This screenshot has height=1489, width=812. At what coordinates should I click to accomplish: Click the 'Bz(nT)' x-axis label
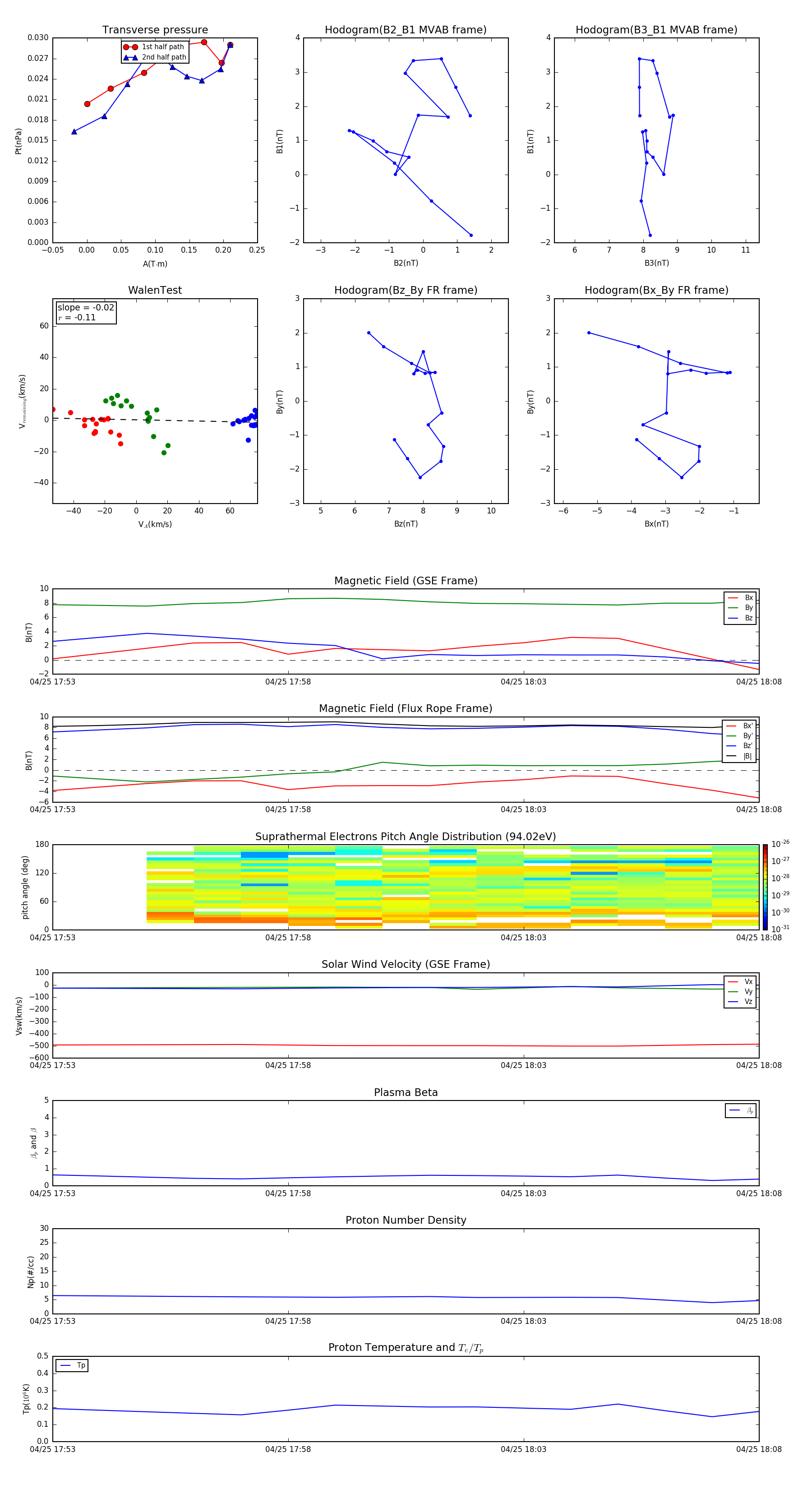point(406,524)
